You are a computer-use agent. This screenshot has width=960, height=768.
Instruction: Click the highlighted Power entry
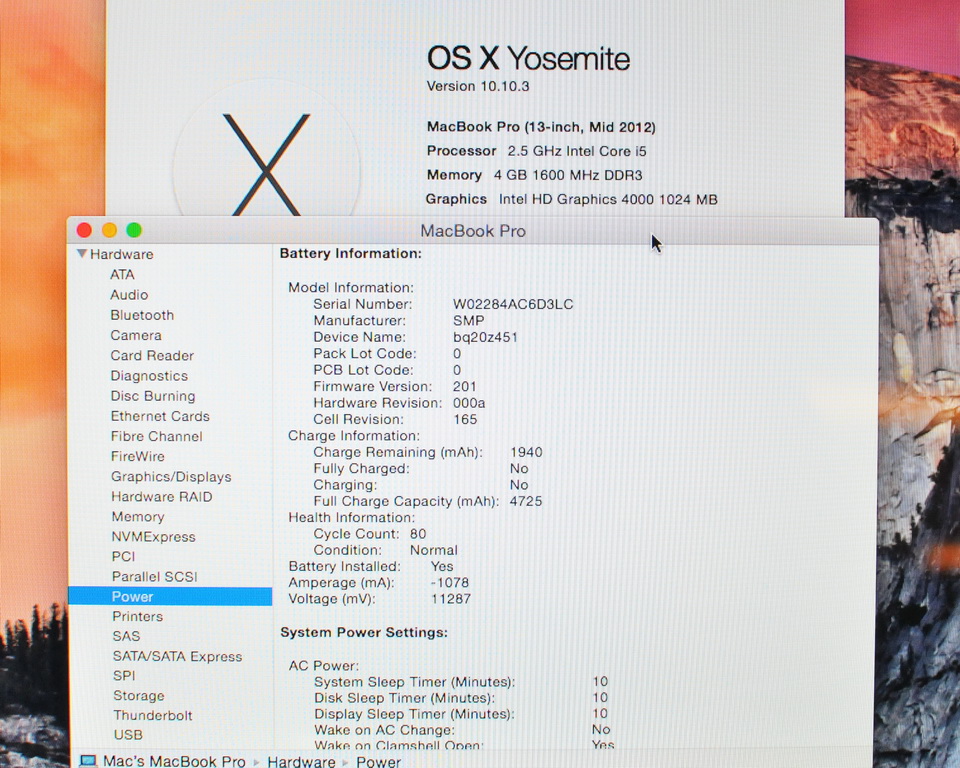[x=170, y=597]
